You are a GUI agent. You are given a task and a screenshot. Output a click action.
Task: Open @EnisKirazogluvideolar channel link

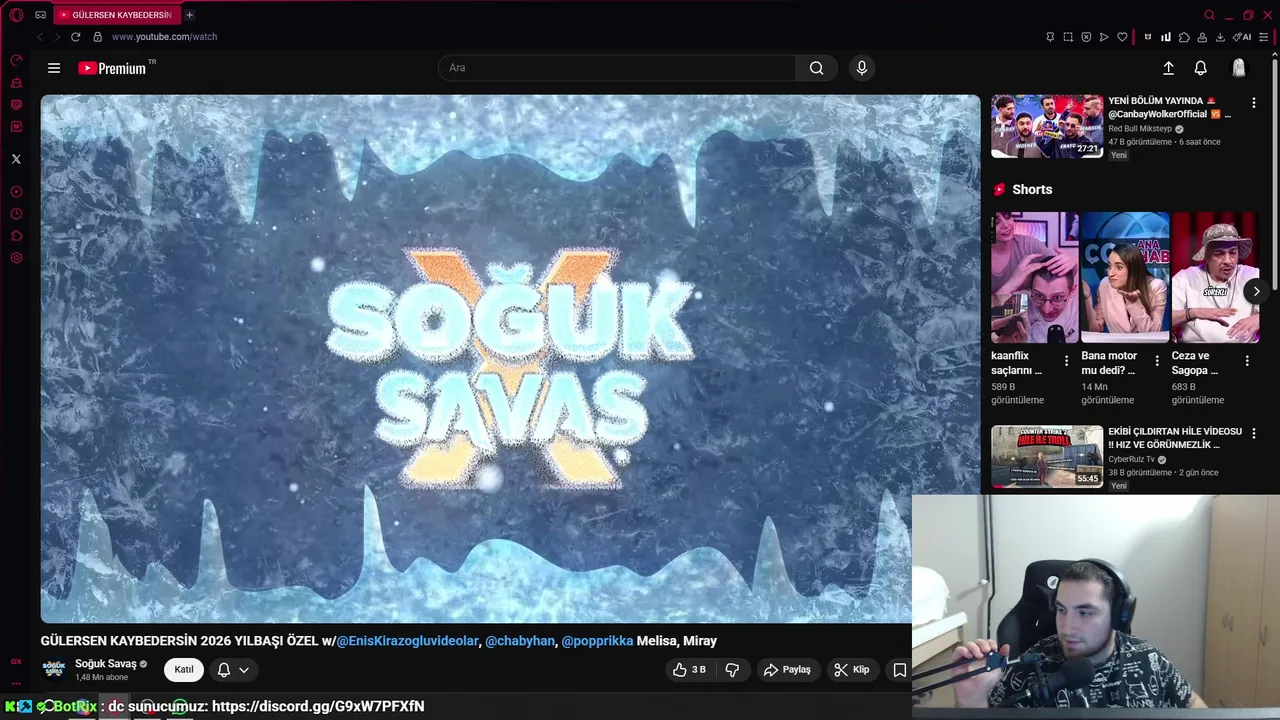[407, 641]
